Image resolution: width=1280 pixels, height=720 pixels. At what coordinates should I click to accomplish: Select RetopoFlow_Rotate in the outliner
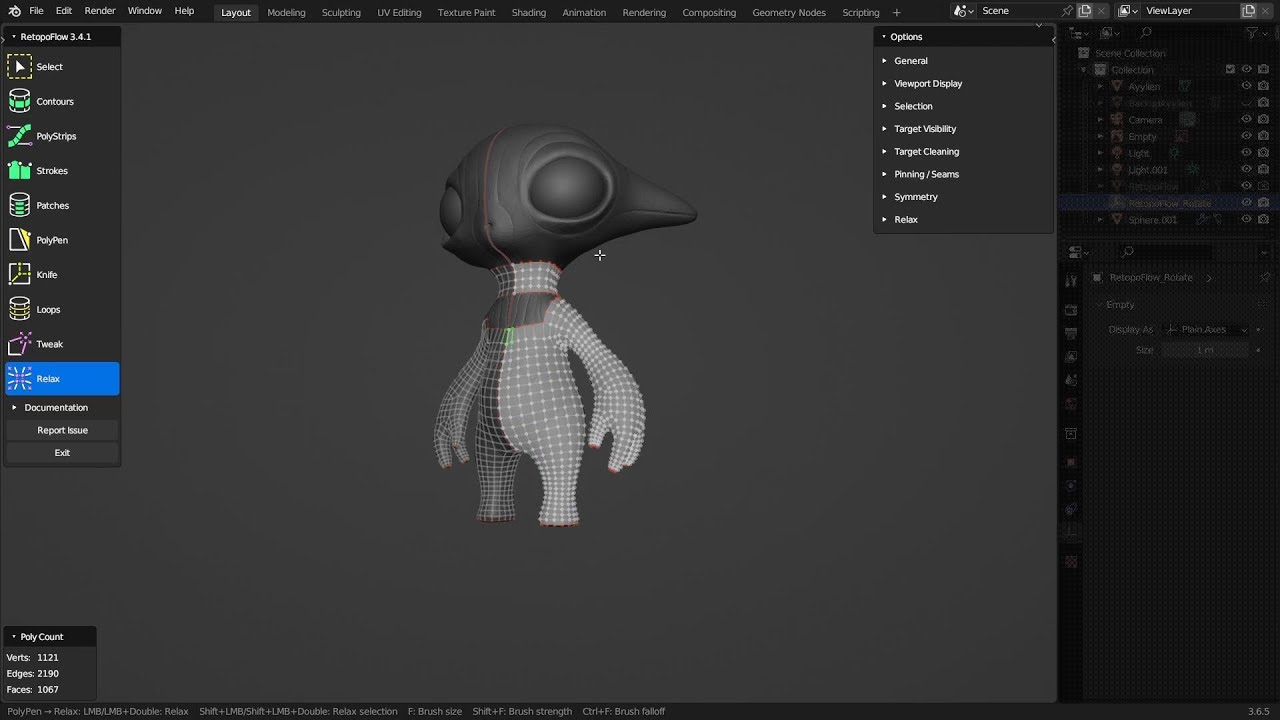click(1169, 203)
